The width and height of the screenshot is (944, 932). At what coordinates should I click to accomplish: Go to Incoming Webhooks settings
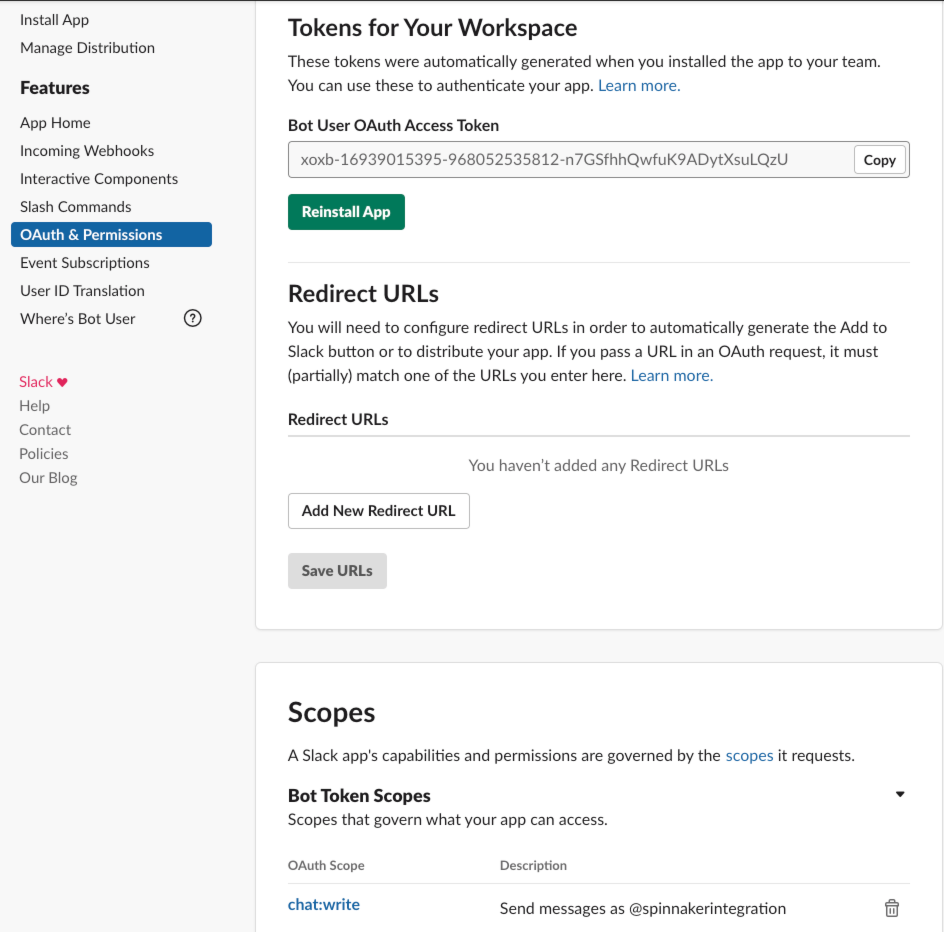87,151
